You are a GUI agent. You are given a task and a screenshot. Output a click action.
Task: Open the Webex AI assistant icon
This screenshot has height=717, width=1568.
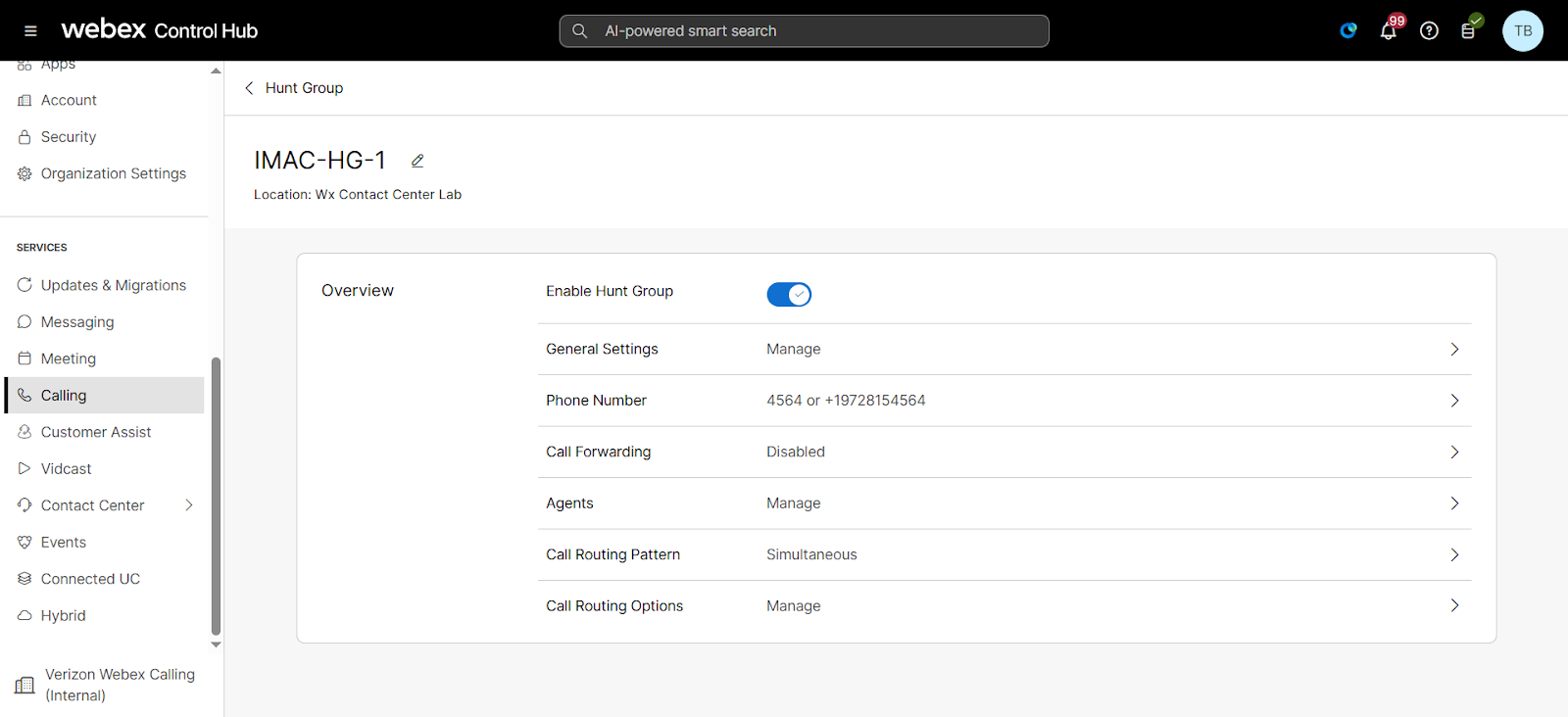(x=1348, y=31)
